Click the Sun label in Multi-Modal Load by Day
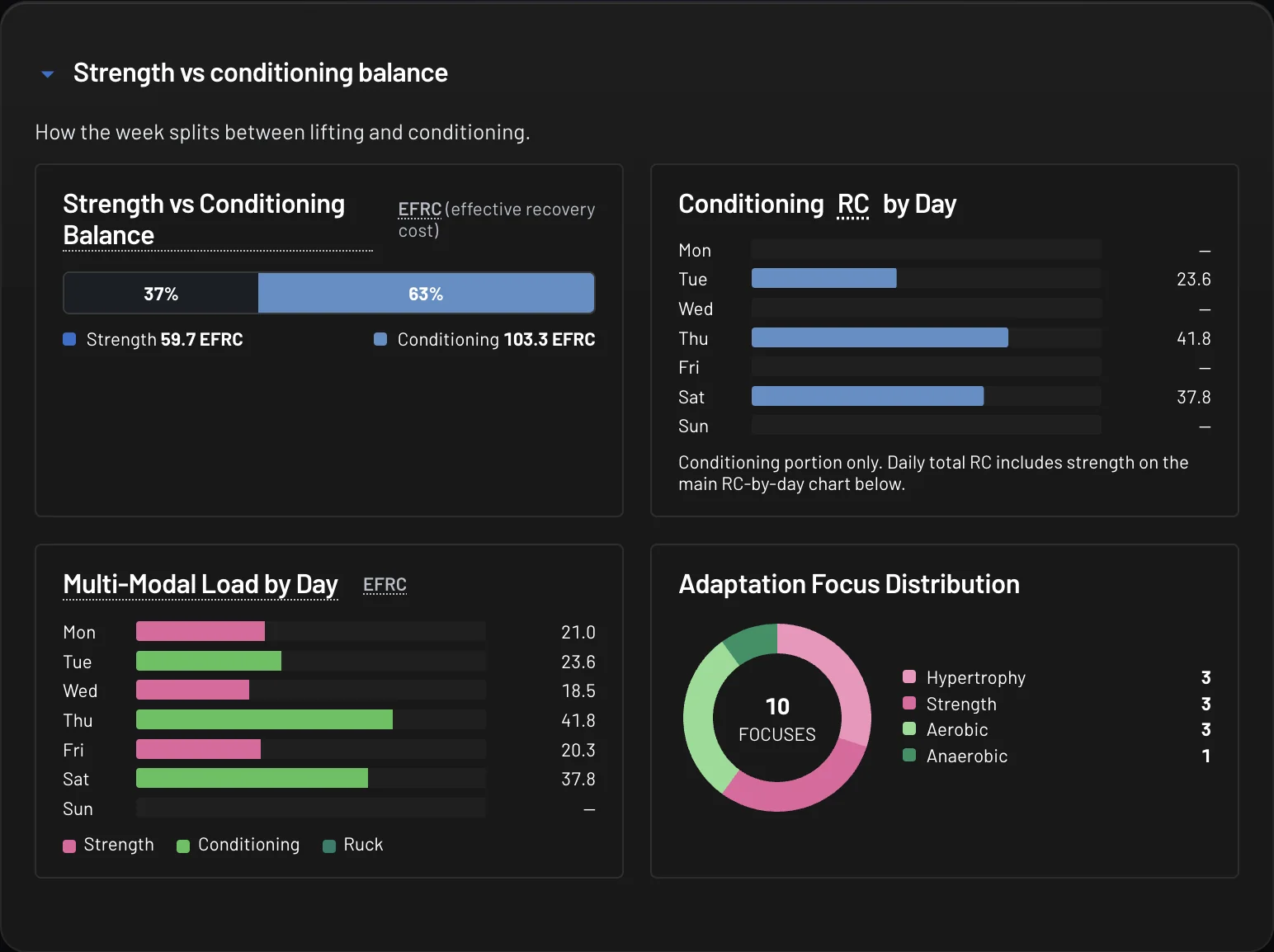The height and width of the screenshot is (952, 1274). (x=78, y=808)
